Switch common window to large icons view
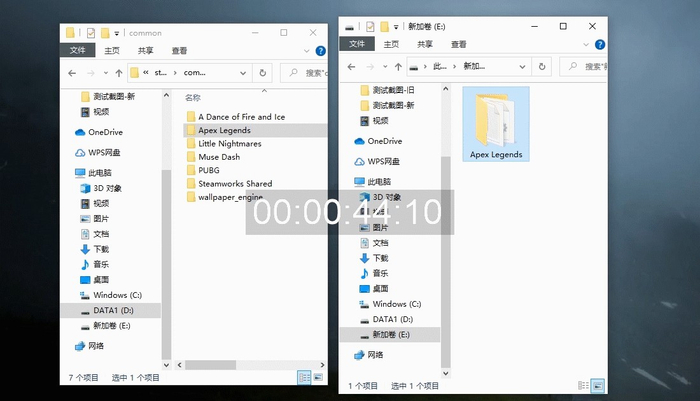The image size is (700, 401). pos(318,377)
